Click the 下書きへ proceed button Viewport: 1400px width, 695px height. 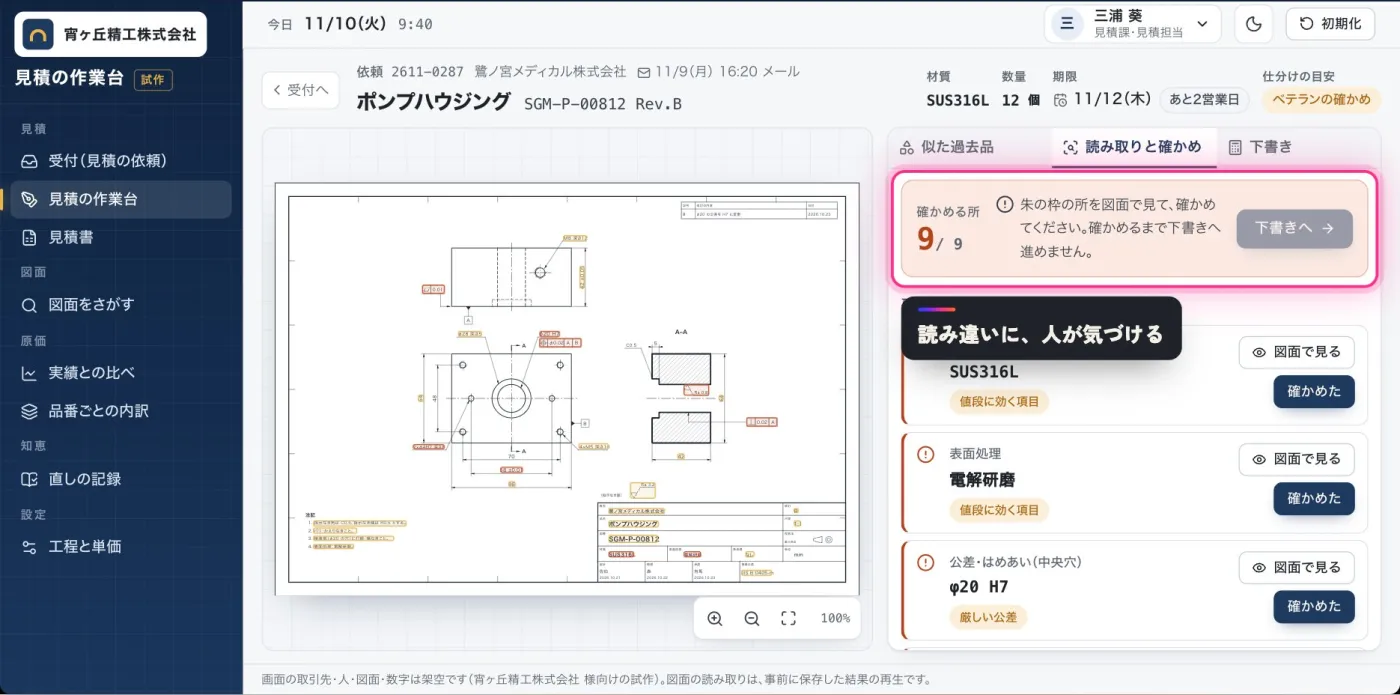click(x=1294, y=228)
